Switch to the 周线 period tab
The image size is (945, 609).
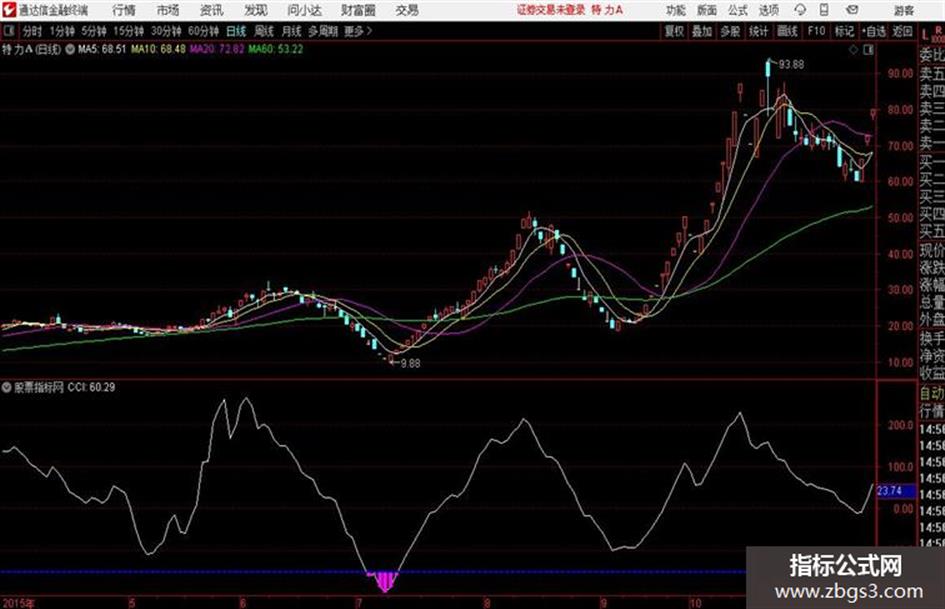click(x=264, y=31)
